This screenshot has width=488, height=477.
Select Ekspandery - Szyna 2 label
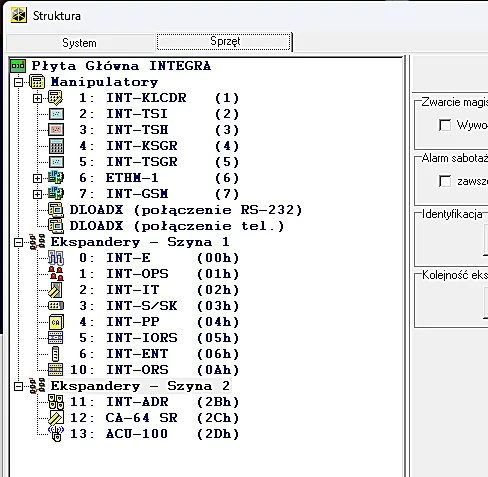pyautogui.click(x=140, y=386)
